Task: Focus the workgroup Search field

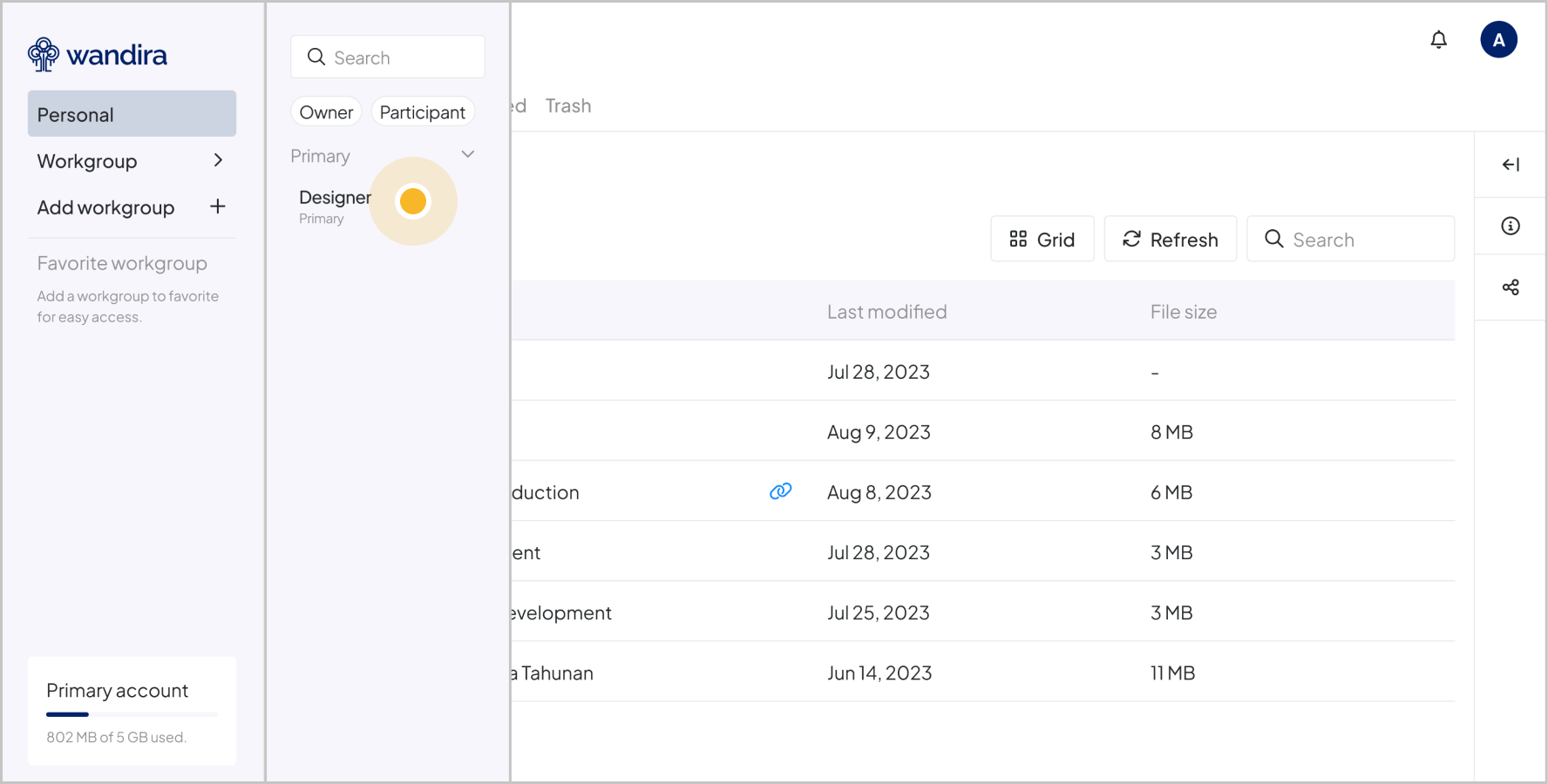Action: pos(388,57)
